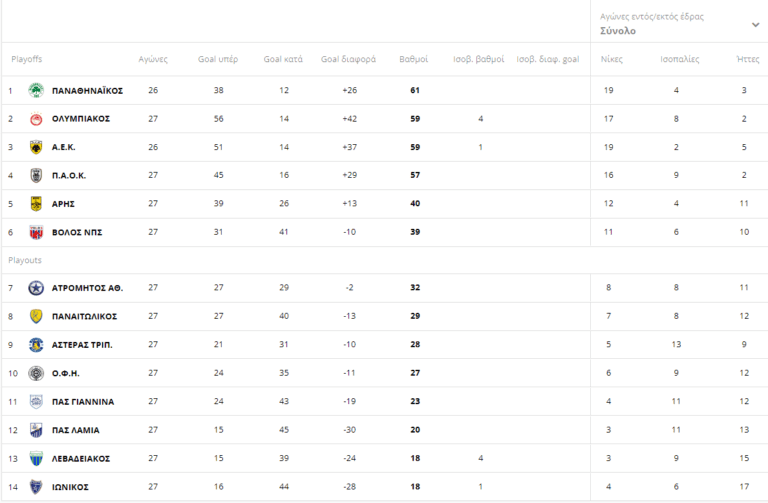
Task: Click the ΑΤΡΟΜΗΤΟΣ ΑΘ. team crest icon
Action: point(36,288)
